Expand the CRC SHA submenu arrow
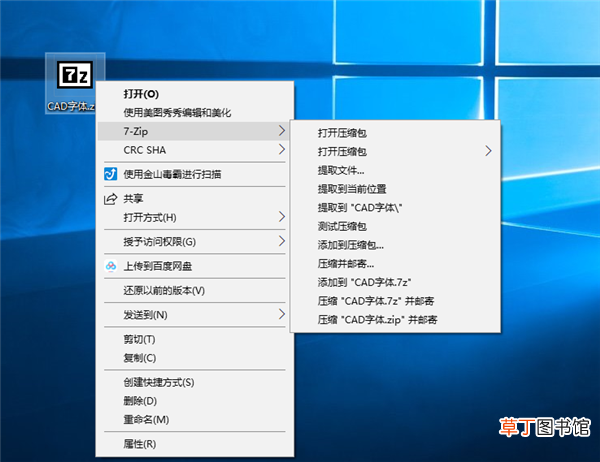The image size is (600, 462). click(282, 149)
